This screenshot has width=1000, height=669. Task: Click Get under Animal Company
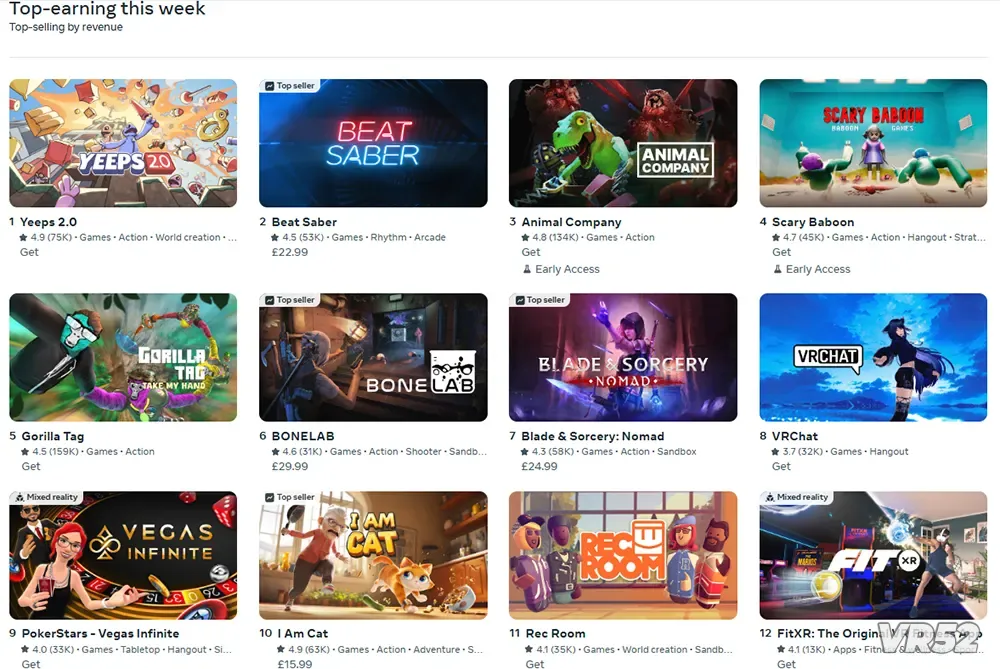[531, 252]
